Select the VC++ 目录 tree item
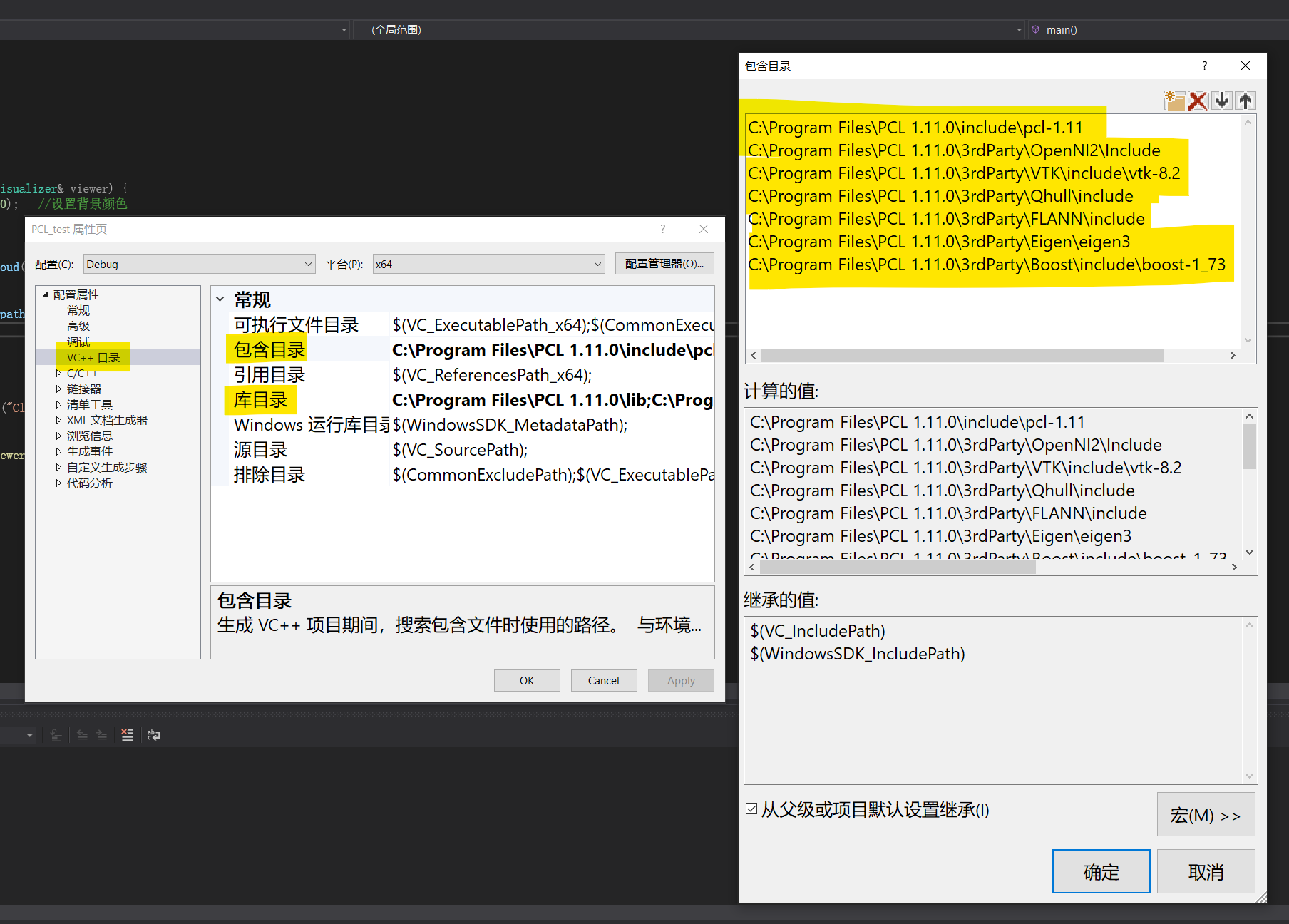The height and width of the screenshot is (924, 1289). click(93, 357)
